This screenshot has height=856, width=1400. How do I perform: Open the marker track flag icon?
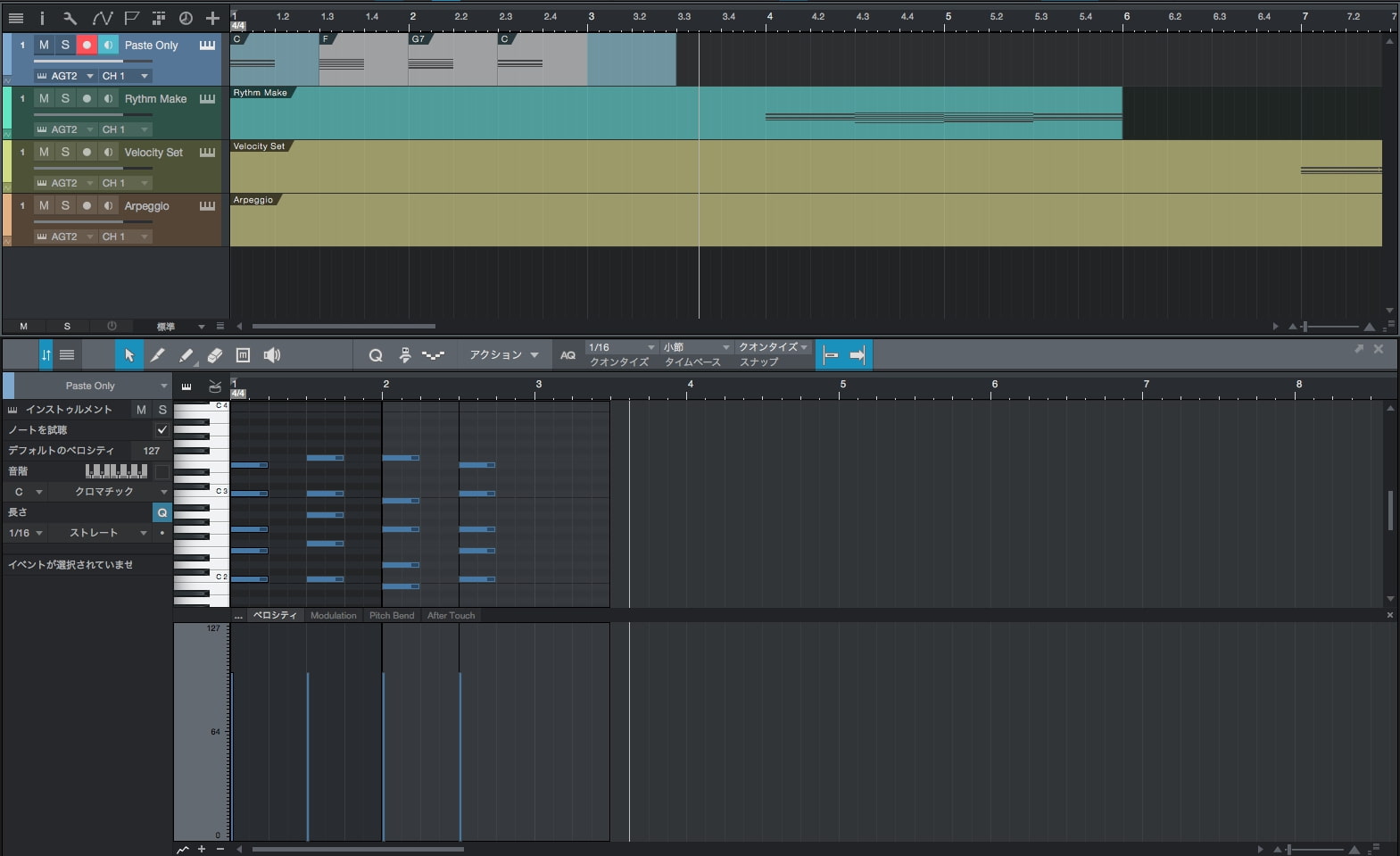pyautogui.click(x=131, y=18)
